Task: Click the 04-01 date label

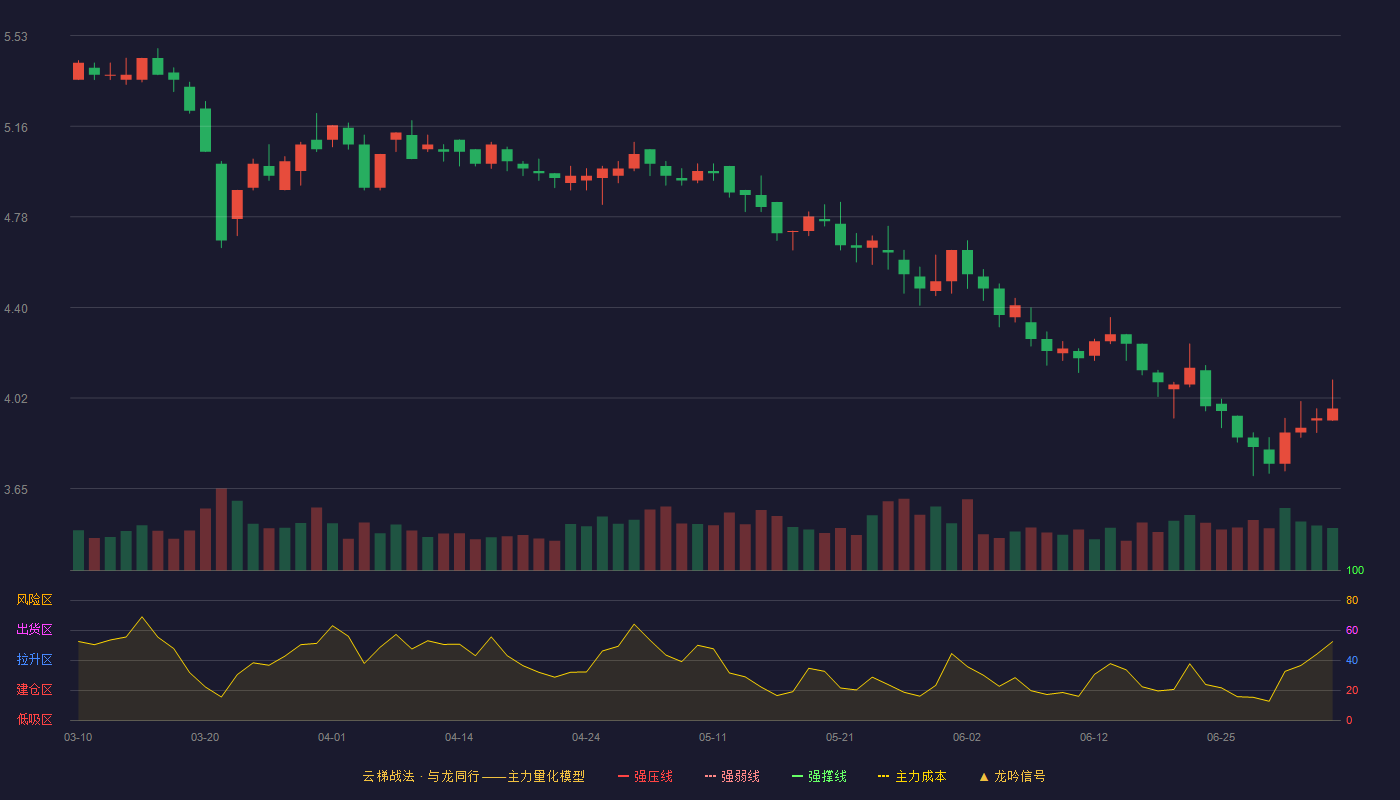Action: (x=332, y=737)
